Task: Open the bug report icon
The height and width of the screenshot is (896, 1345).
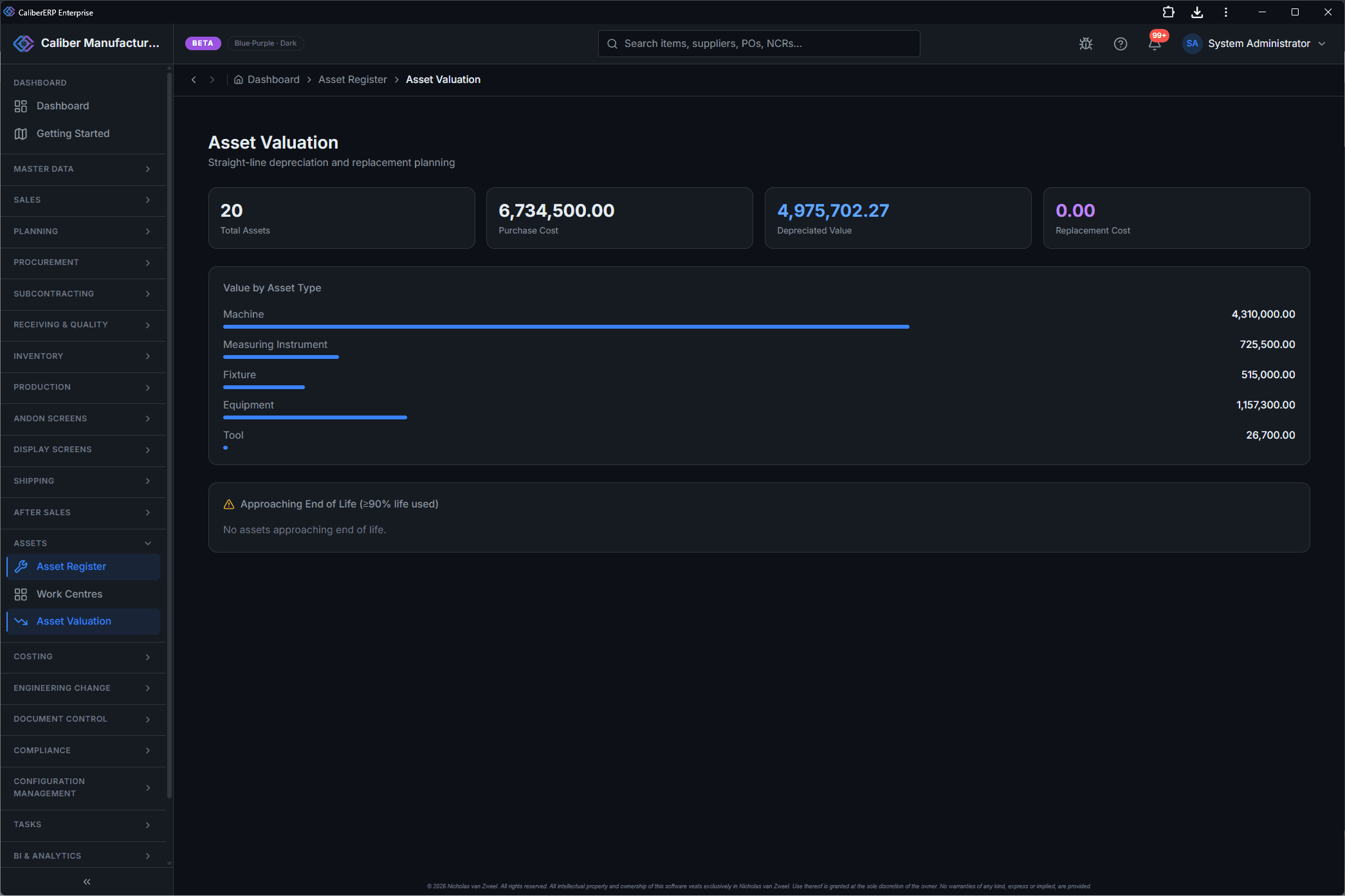Action: pyautogui.click(x=1086, y=44)
